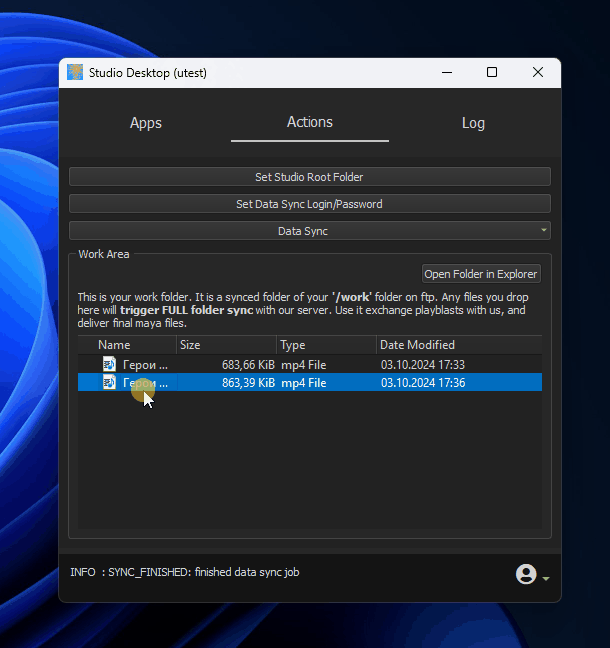
Task: Click Open Folder in Explorer
Action: (481, 274)
